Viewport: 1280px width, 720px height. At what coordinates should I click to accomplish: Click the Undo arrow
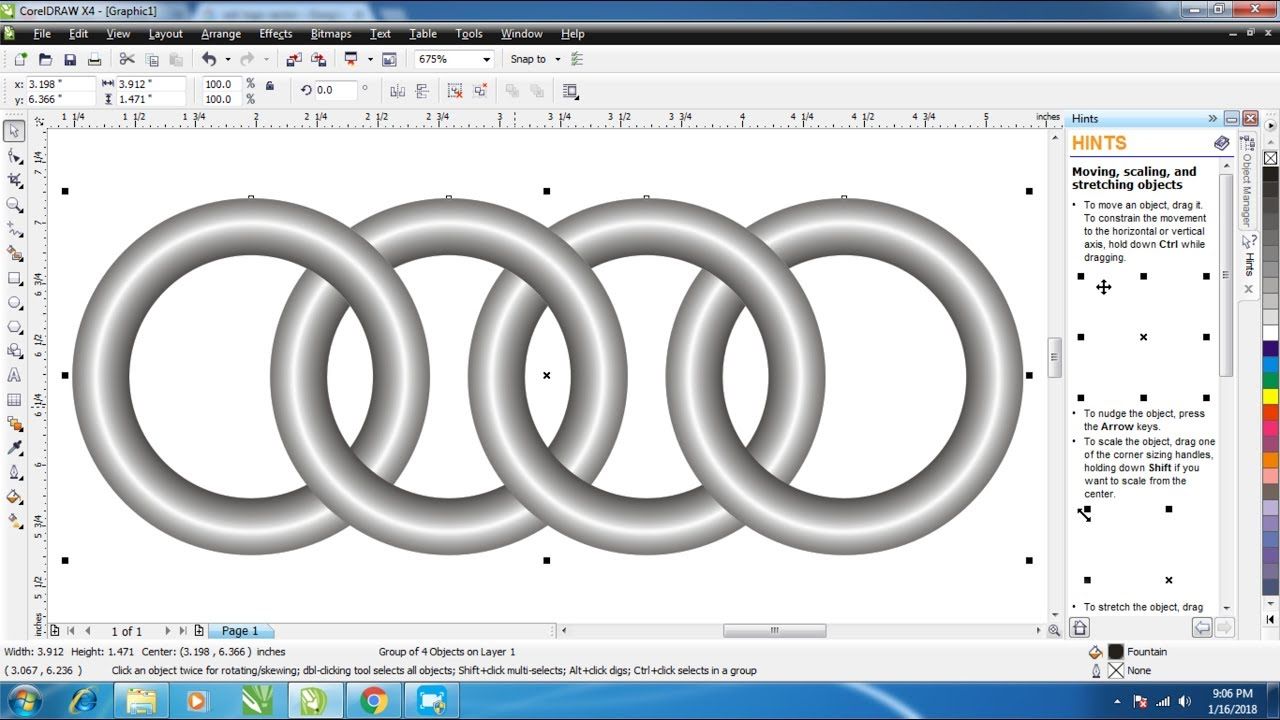click(x=209, y=60)
